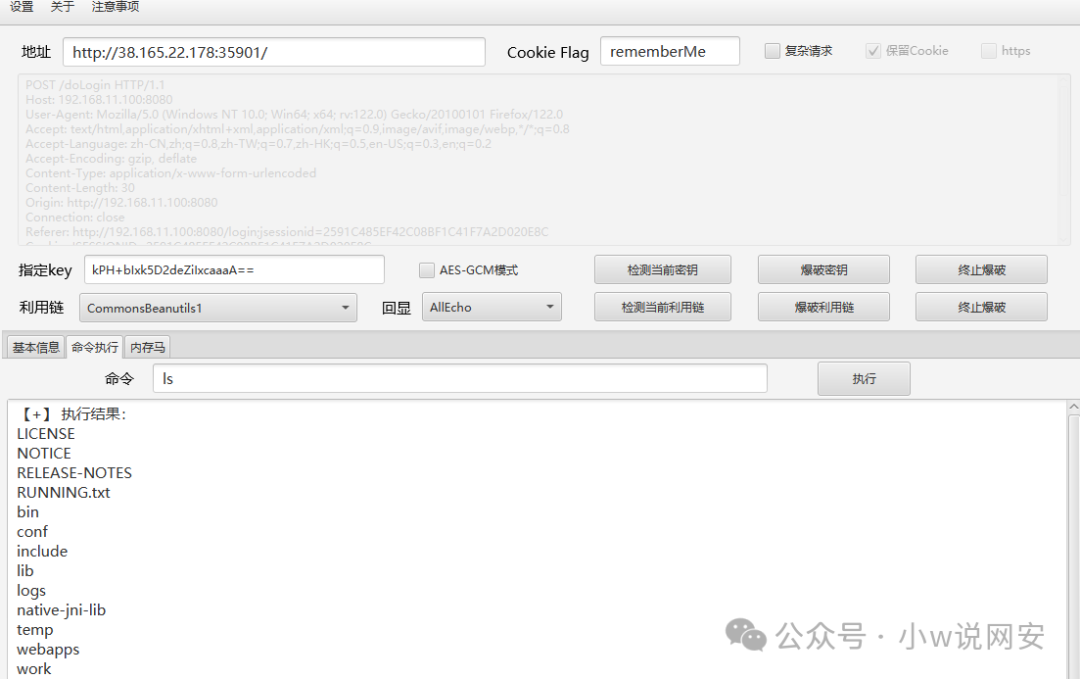Viewport: 1080px width, 679px height.
Task: Click the results pane scrollbar up arrow
Action: tap(1073, 408)
